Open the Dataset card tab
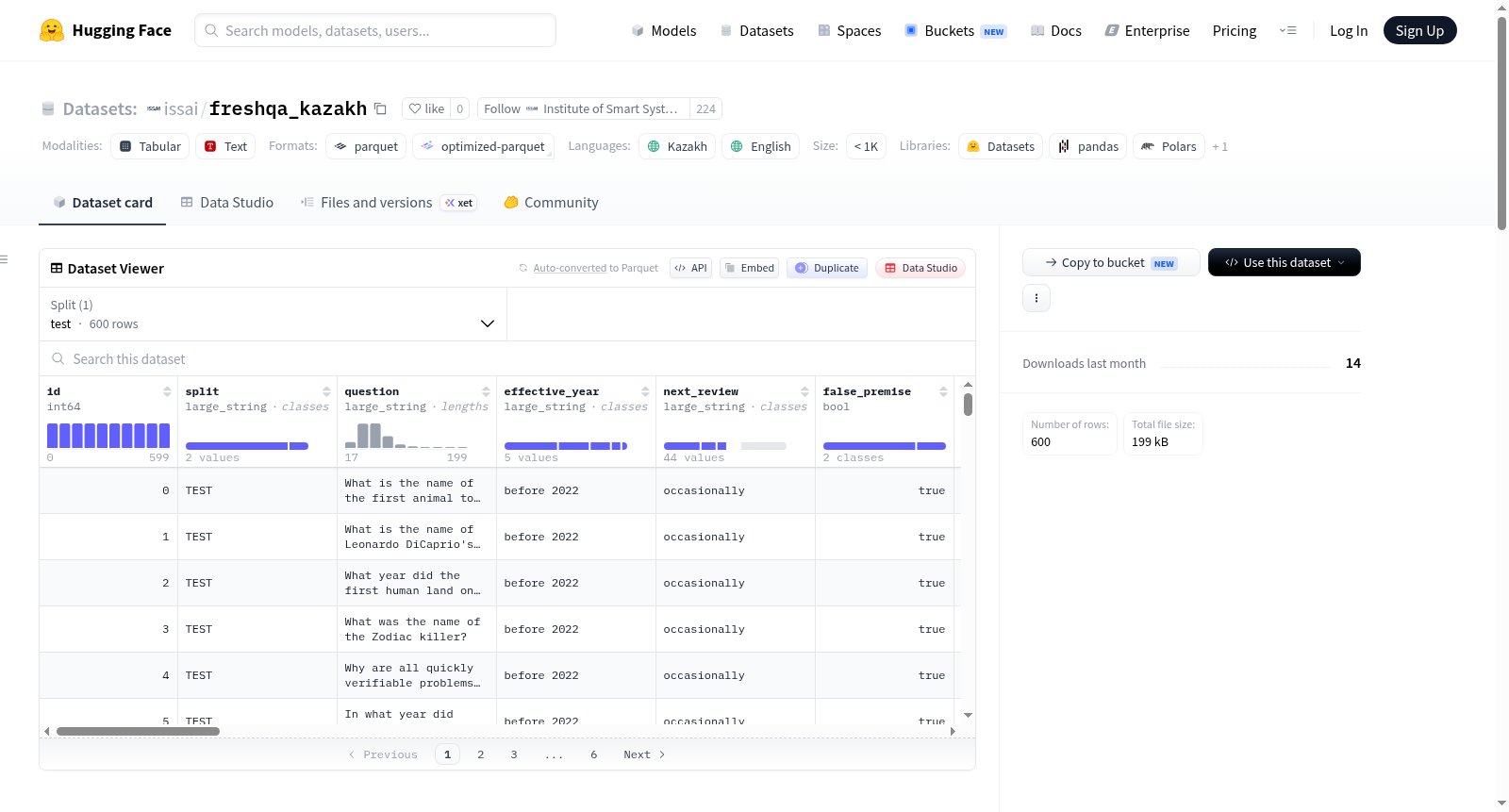Image resolution: width=1509 pixels, height=812 pixels. click(102, 203)
